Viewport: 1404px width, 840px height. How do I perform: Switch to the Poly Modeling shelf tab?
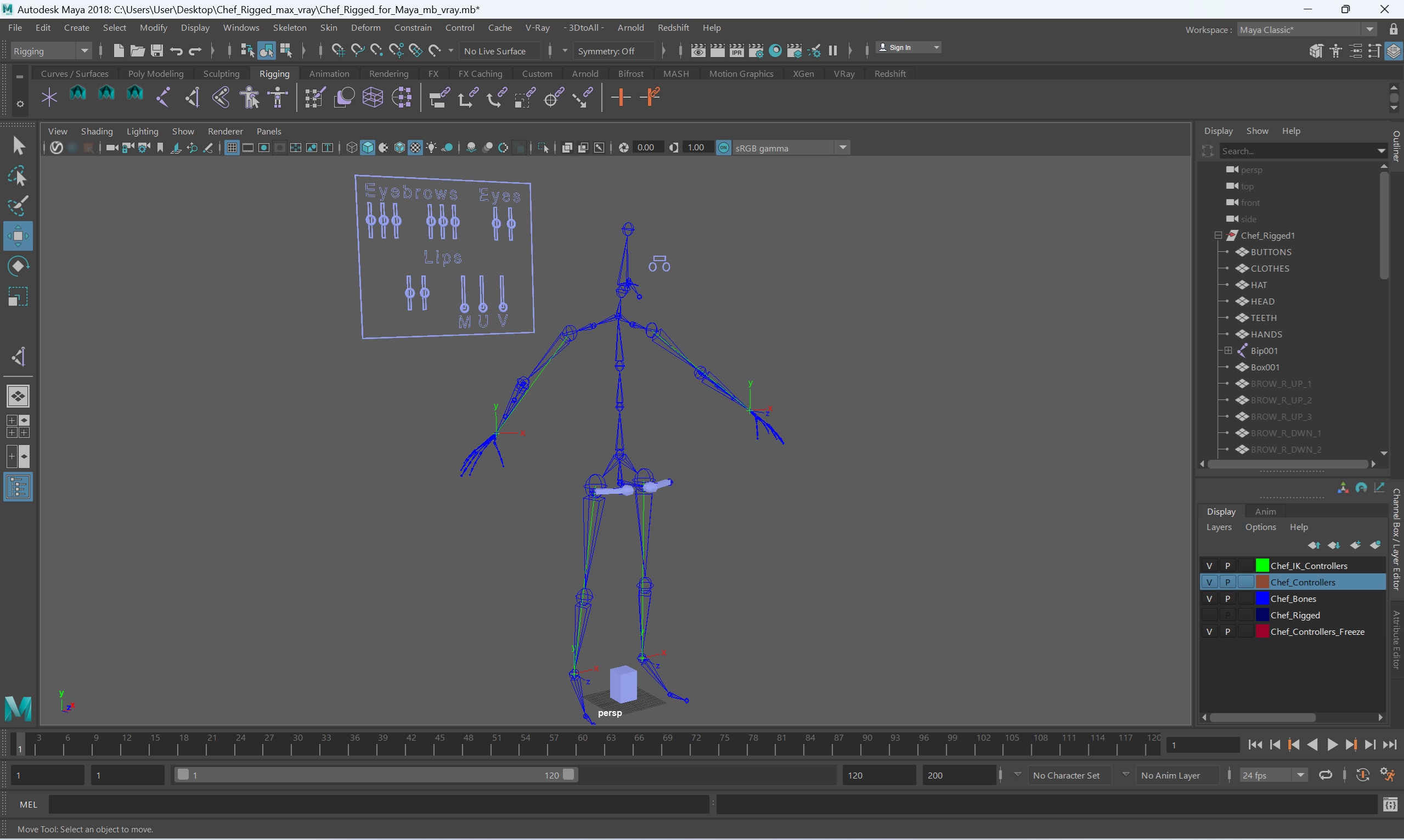(x=156, y=74)
